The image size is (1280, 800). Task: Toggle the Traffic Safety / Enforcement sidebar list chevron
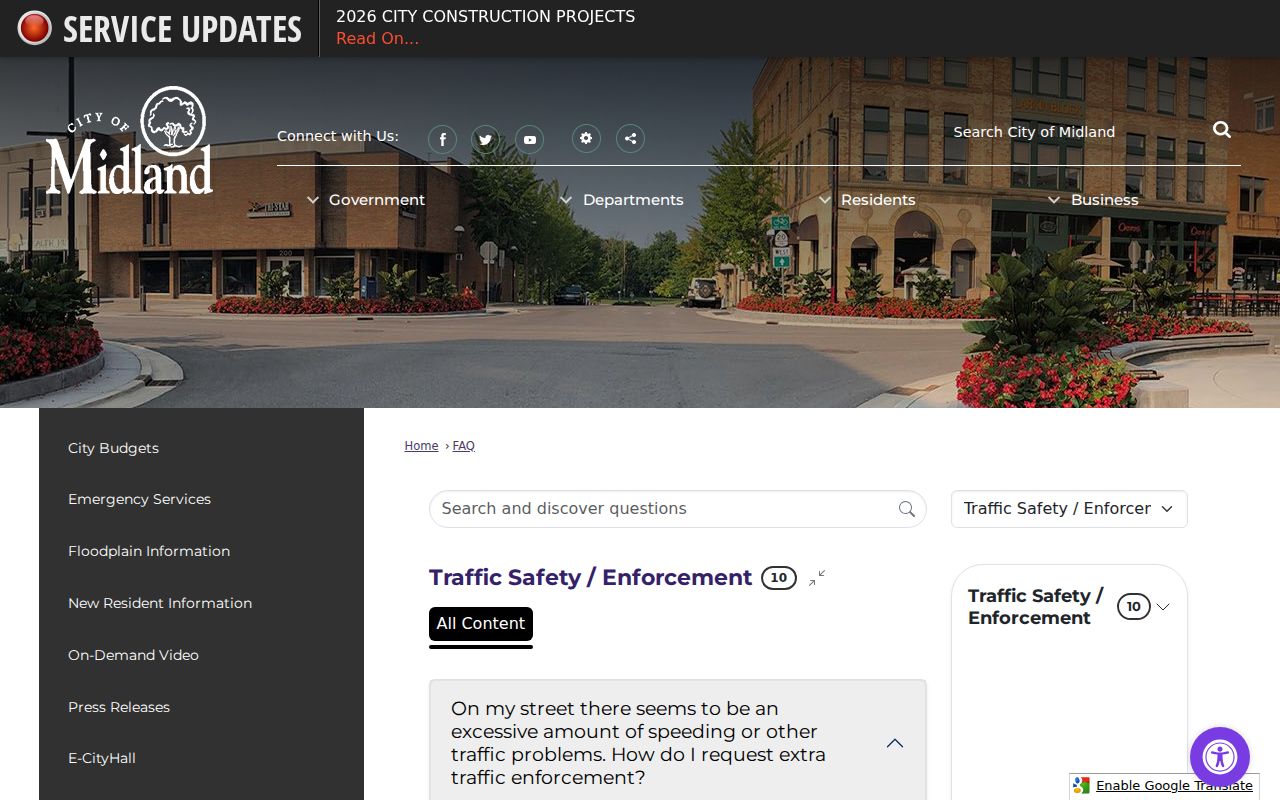point(1163,607)
